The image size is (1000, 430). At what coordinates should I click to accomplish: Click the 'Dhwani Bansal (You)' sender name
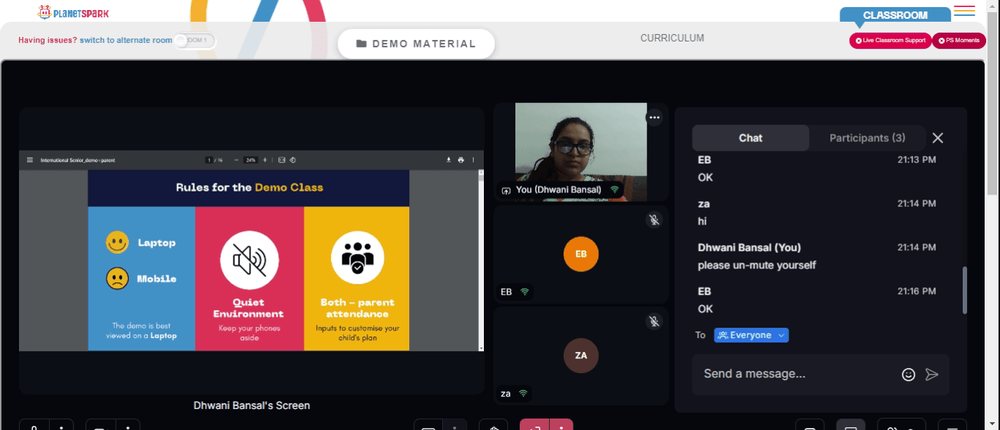(749, 247)
